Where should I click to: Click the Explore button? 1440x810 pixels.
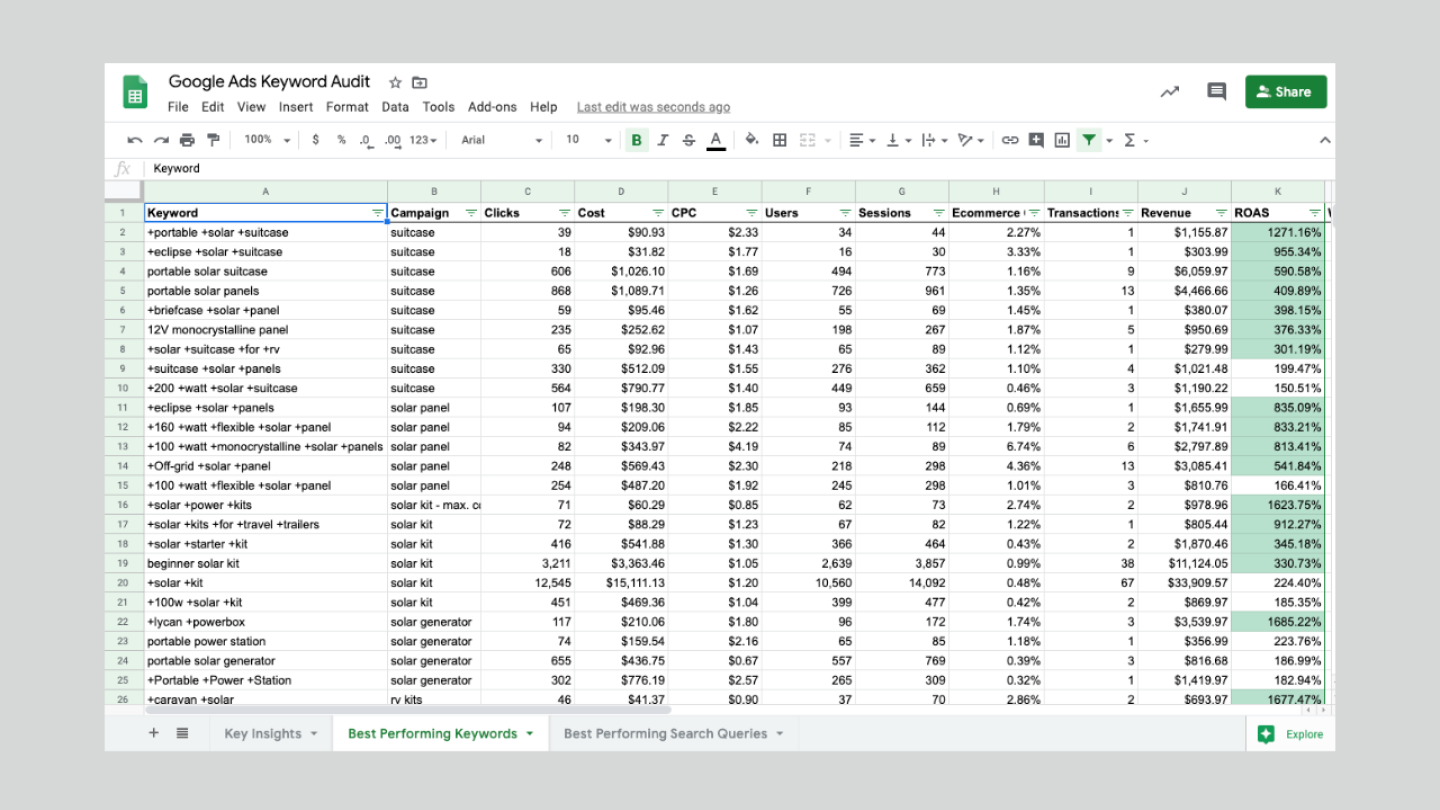click(1290, 734)
